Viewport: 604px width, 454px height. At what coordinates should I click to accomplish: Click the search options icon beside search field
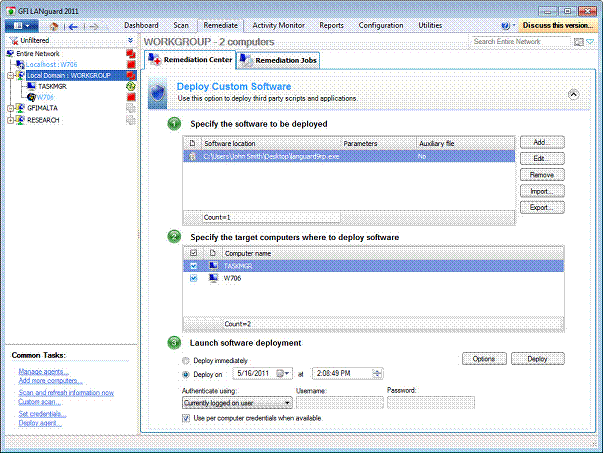click(x=579, y=42)
